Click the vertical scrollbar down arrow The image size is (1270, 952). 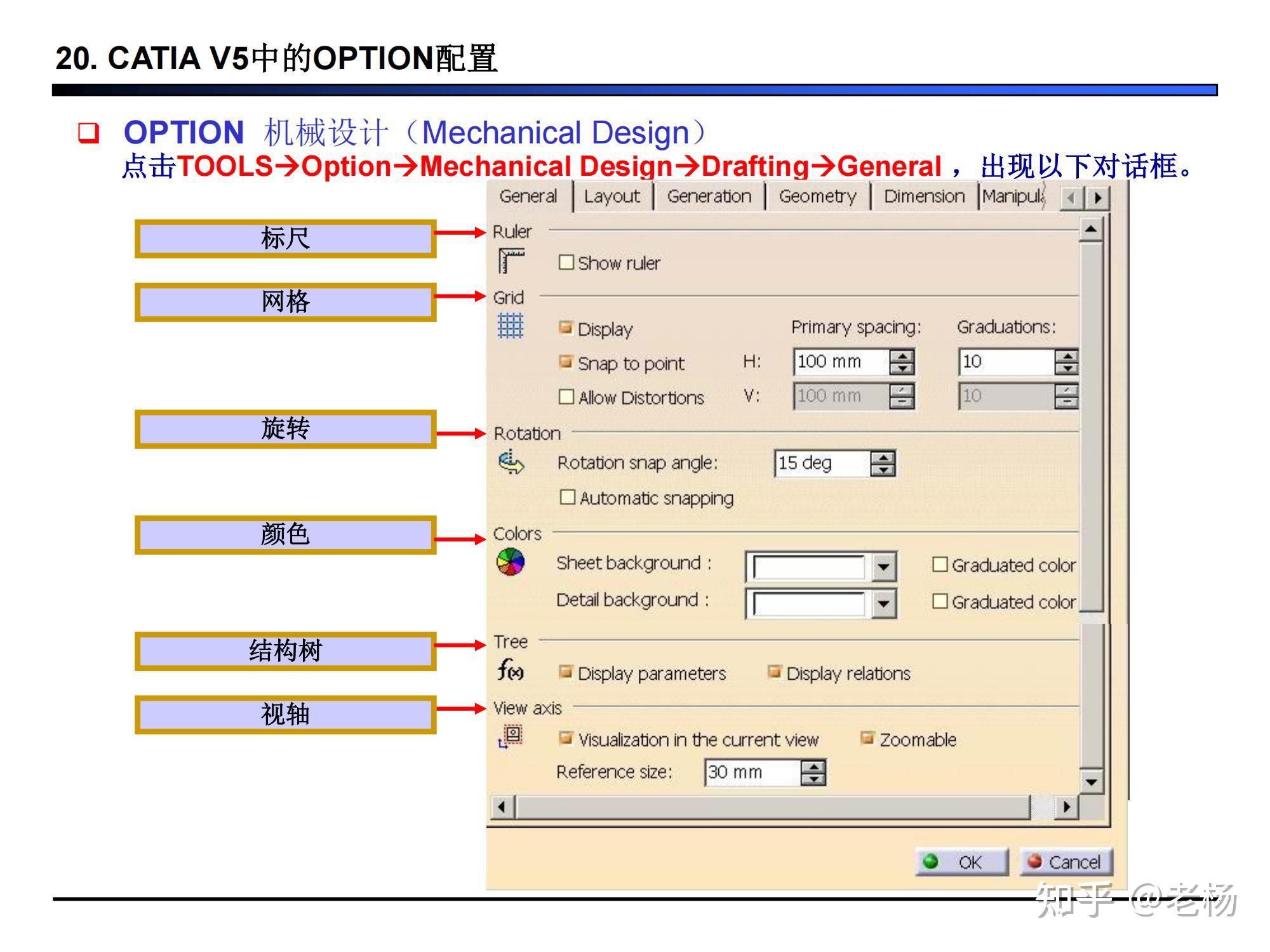1091,782
